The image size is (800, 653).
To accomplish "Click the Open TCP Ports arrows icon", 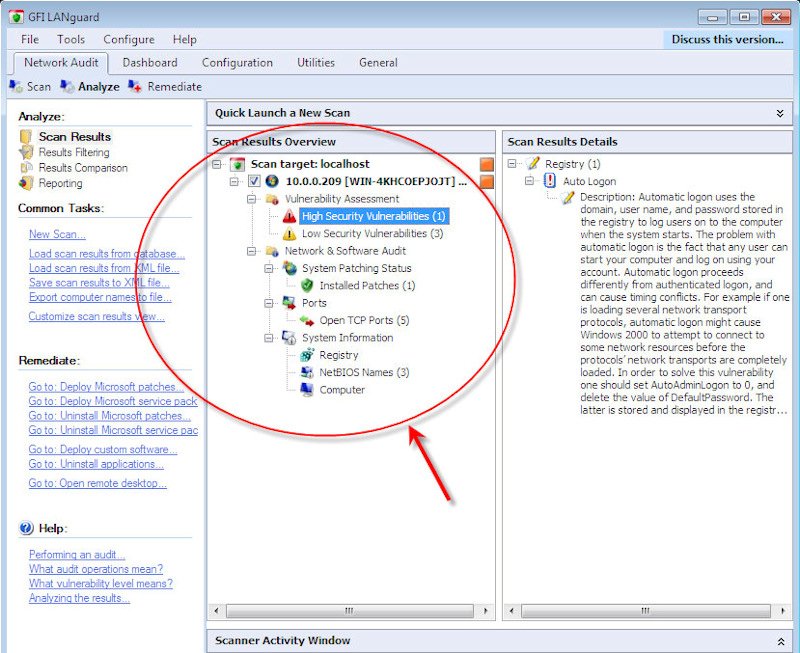I will 307,320.
